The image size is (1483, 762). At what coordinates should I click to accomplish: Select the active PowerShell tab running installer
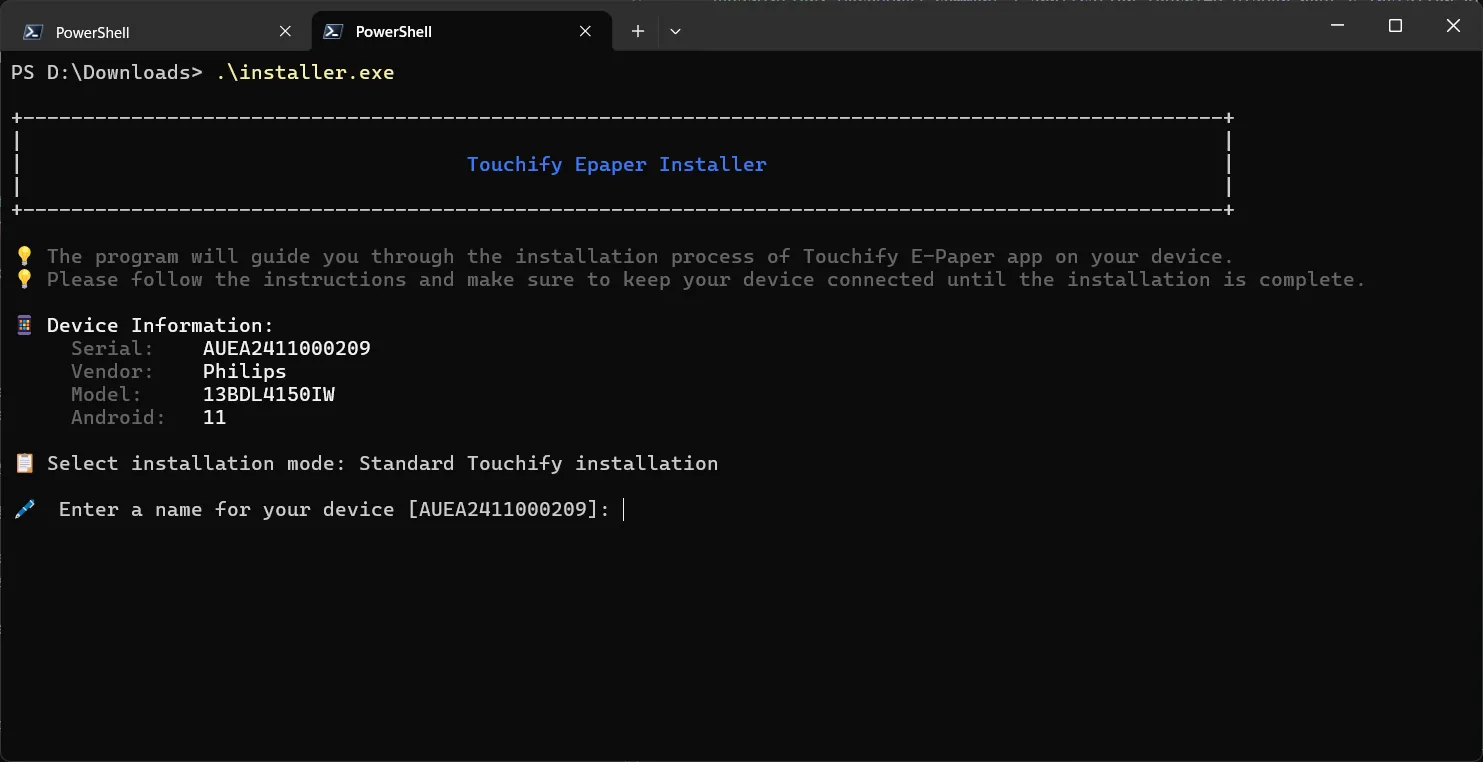coord(461,31)
